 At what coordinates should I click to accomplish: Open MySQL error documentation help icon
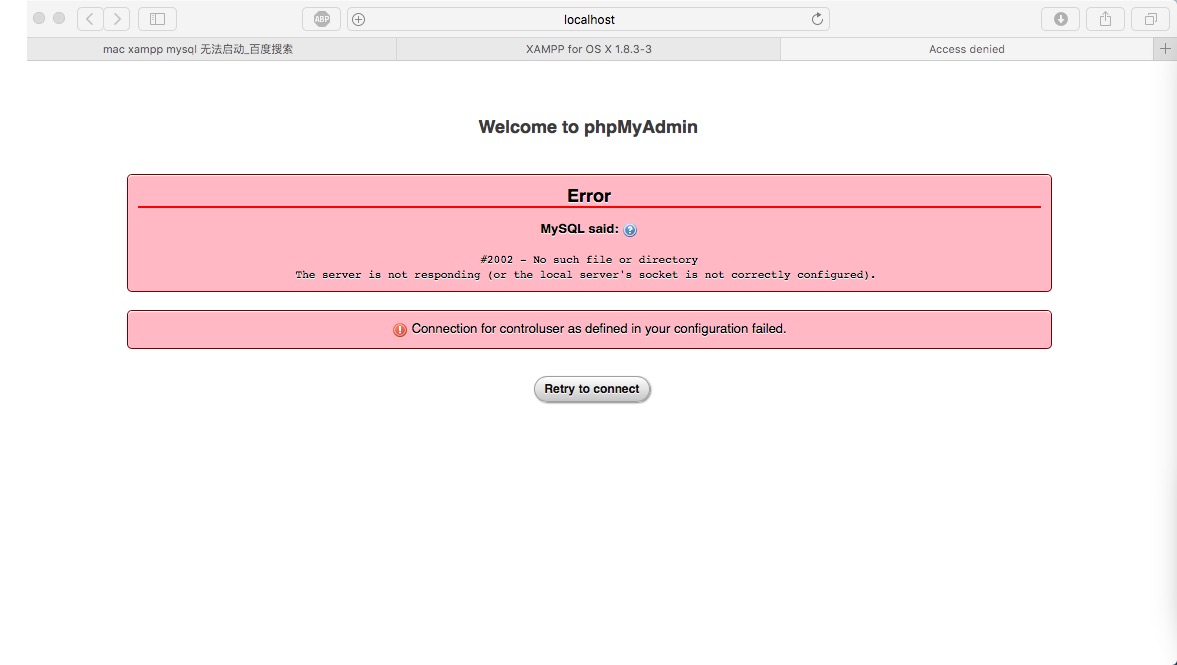(630, 230)
